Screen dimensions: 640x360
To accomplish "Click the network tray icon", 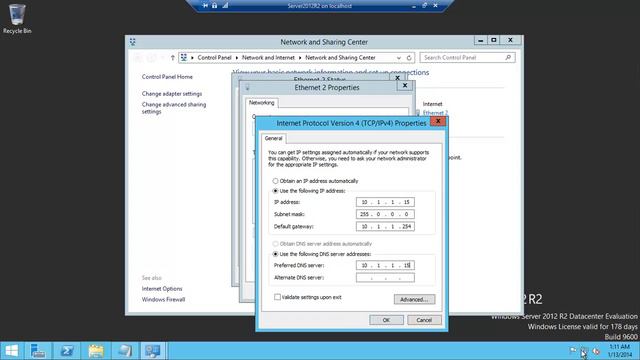I will pyautogui.click(x=584, y=351).
